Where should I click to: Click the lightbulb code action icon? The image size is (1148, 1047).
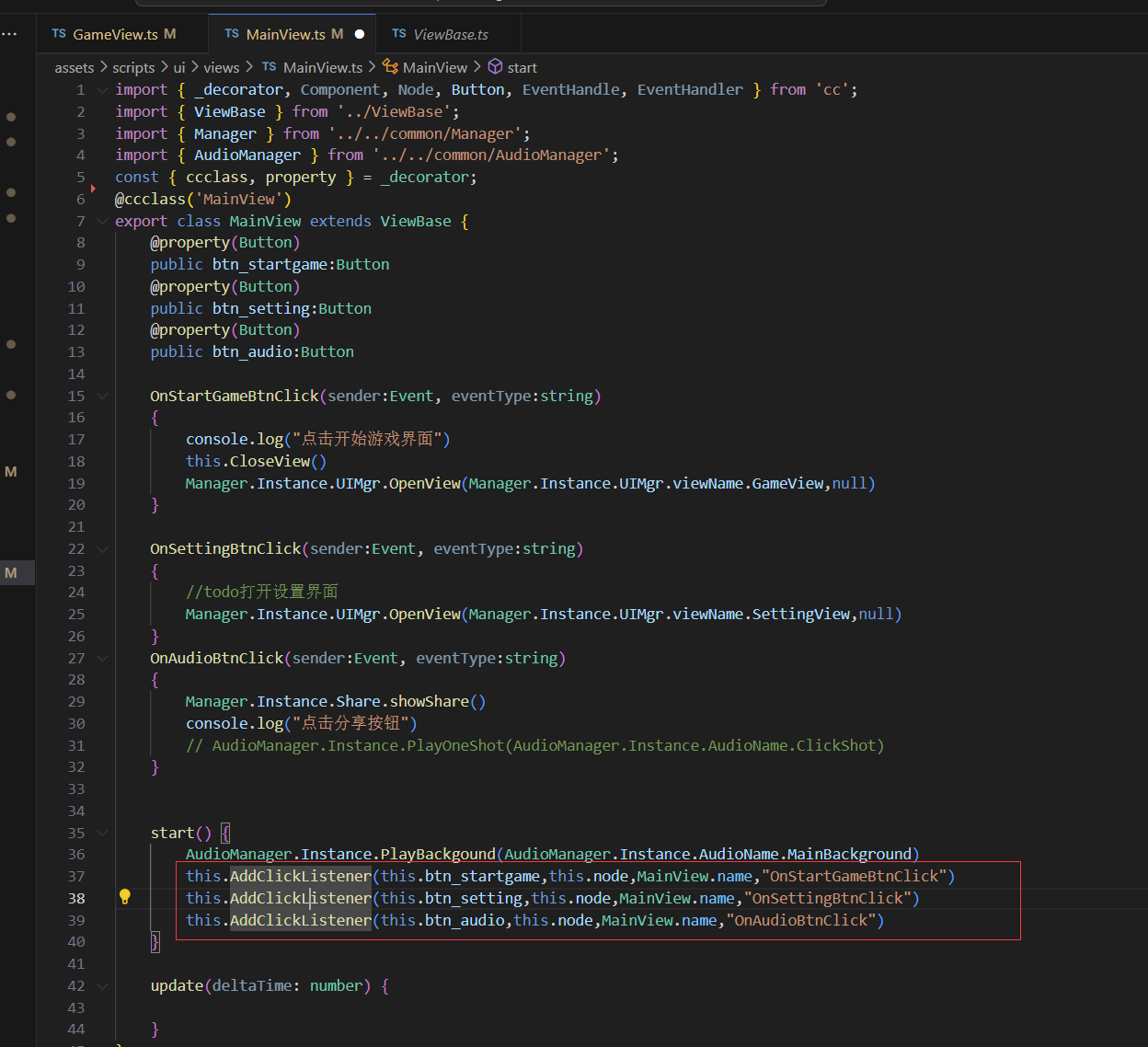click(125, 898)
